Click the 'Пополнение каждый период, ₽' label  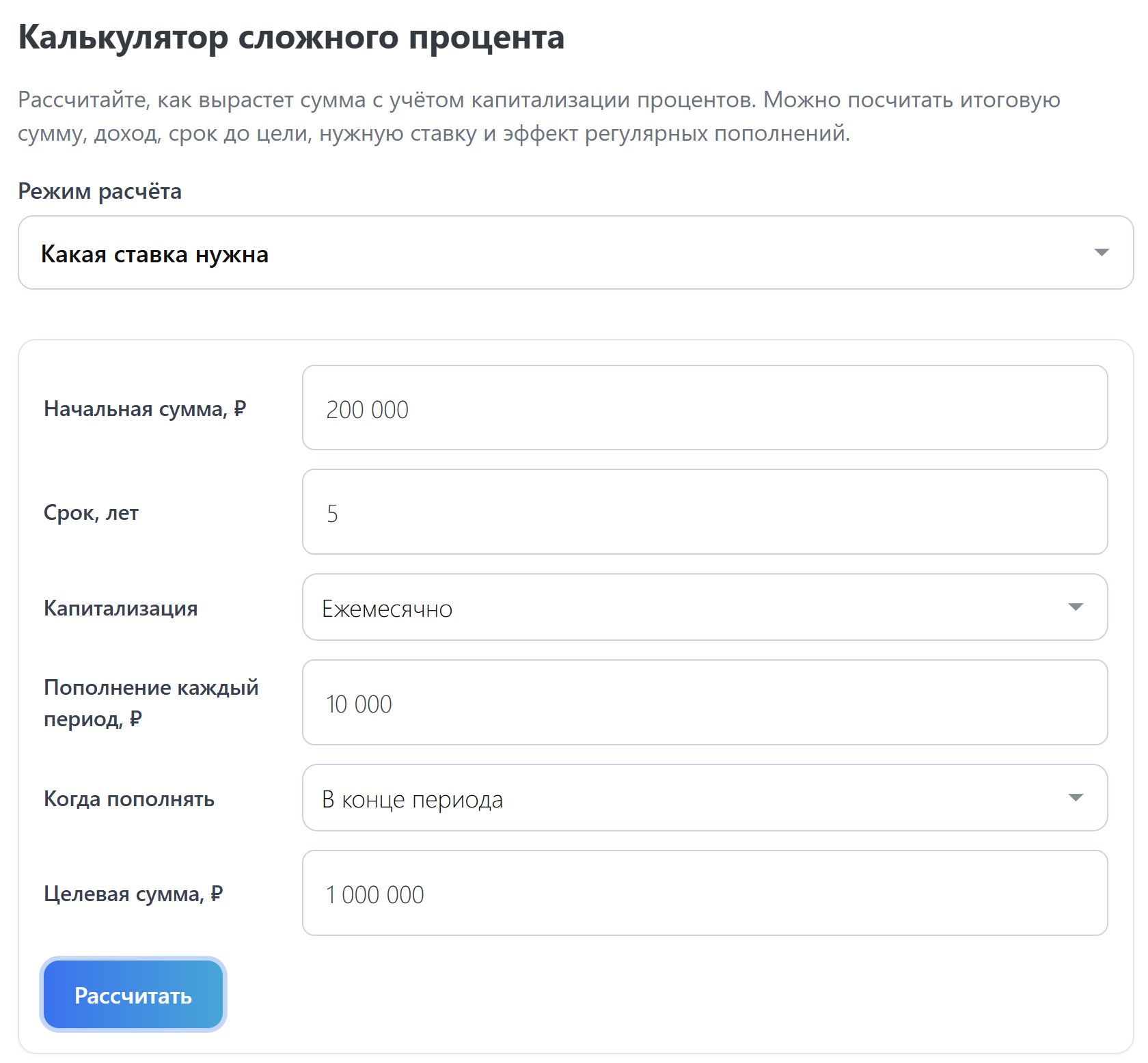[151, 703]
